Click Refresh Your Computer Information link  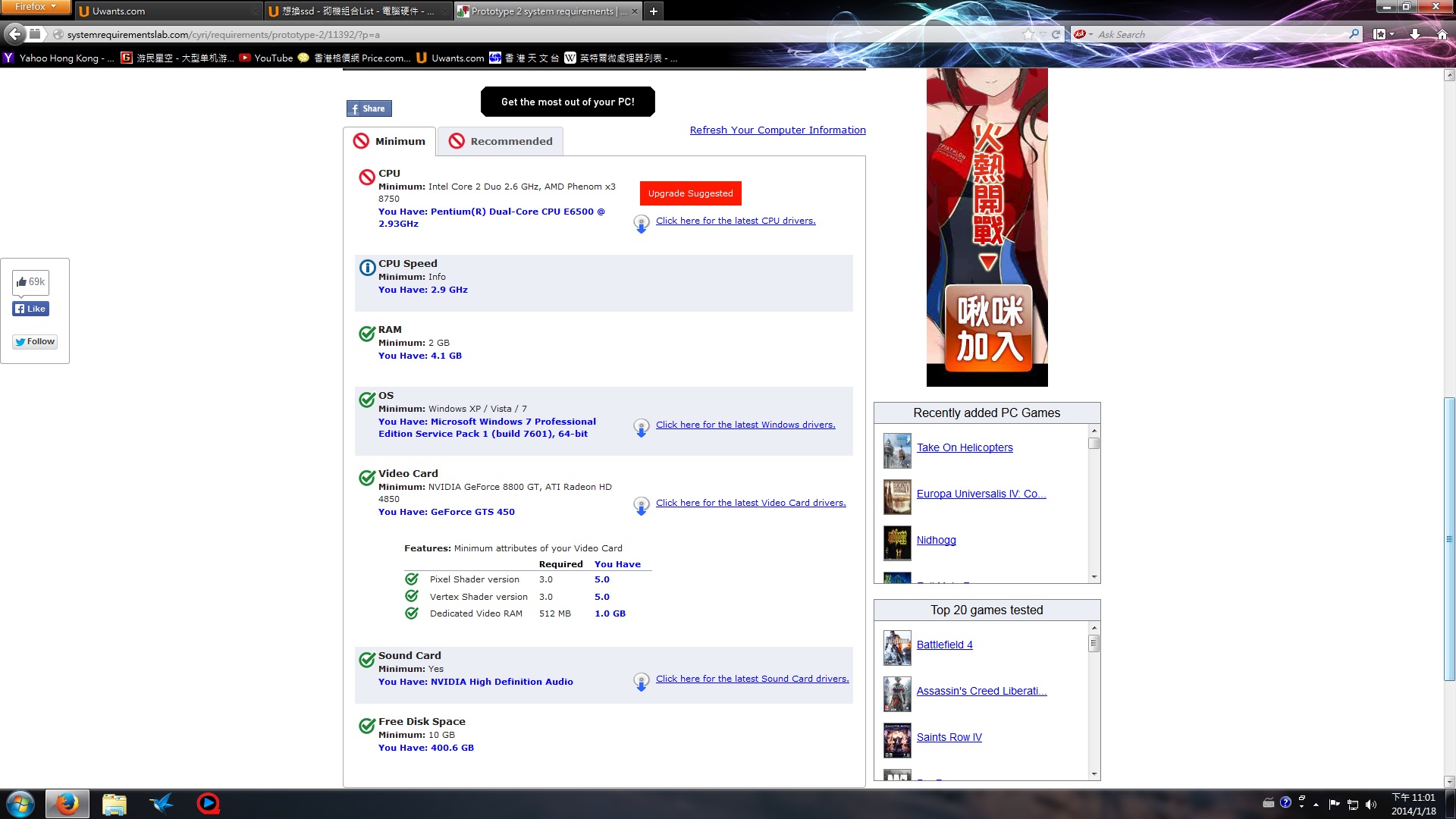point(777,130)
